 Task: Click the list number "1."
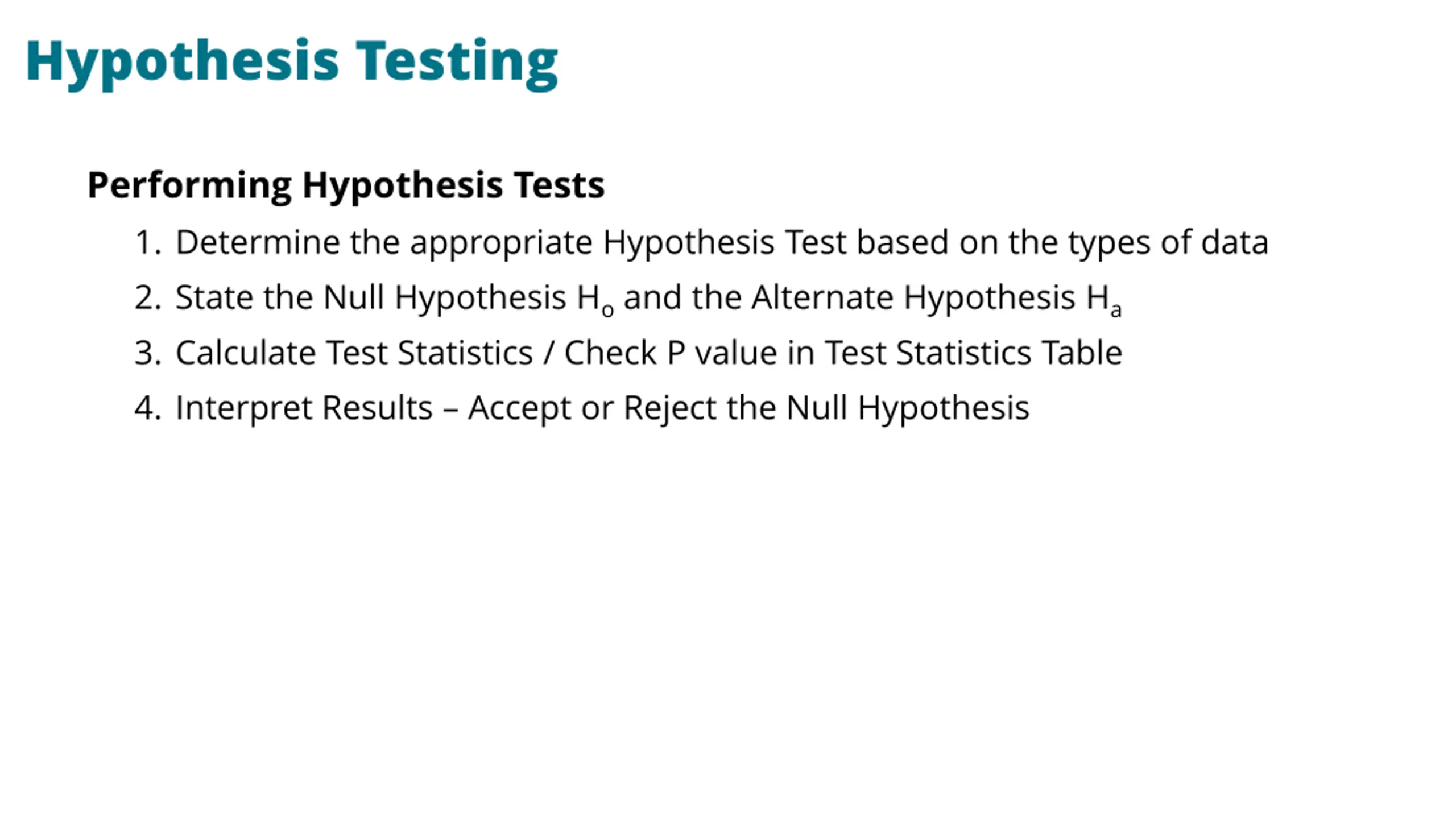(x=147, y=242)
